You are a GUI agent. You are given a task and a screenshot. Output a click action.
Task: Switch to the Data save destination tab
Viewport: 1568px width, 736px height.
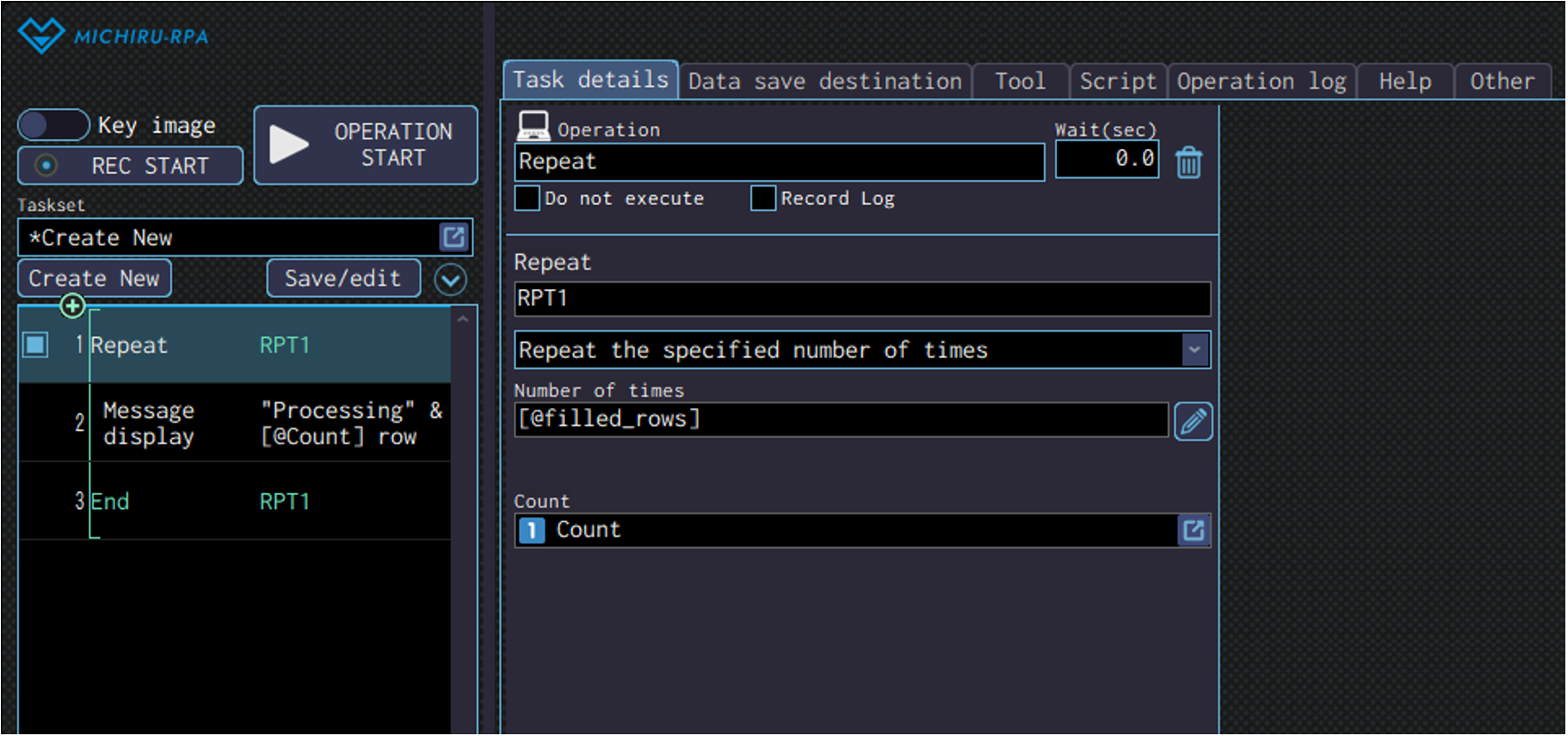click(x=825, y=82)
